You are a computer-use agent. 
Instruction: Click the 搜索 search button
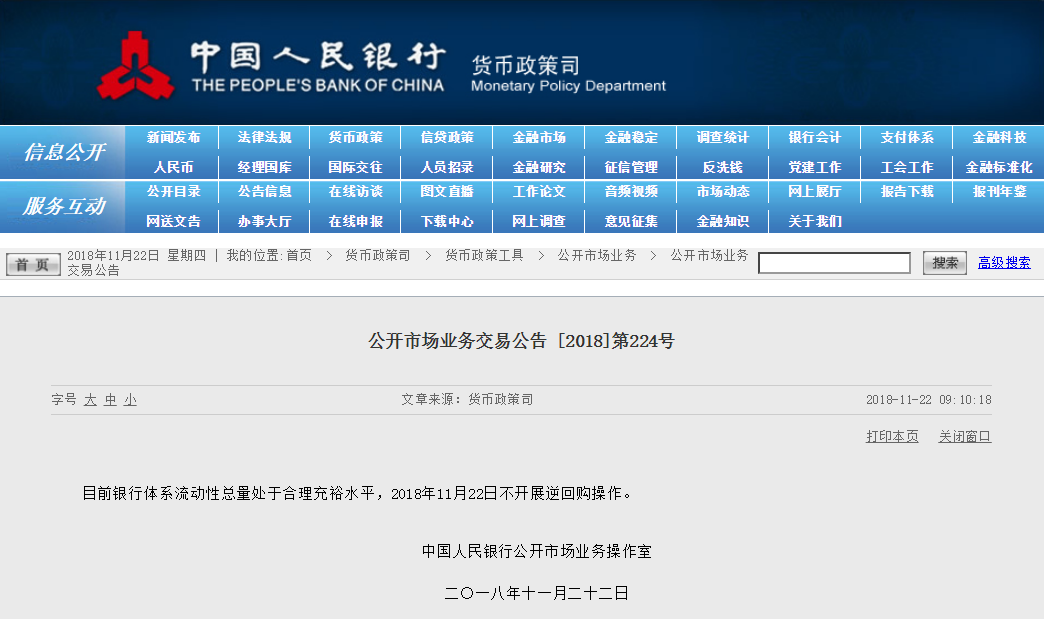tap(944, 263)
